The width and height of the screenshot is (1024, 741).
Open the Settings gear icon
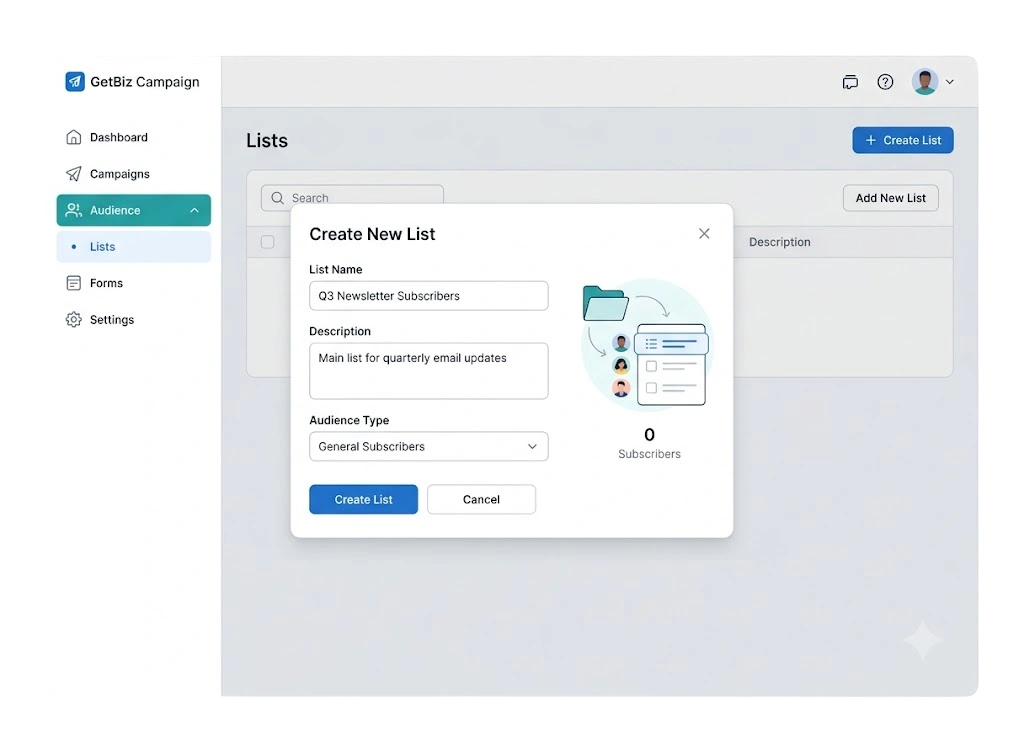(74, 319)
